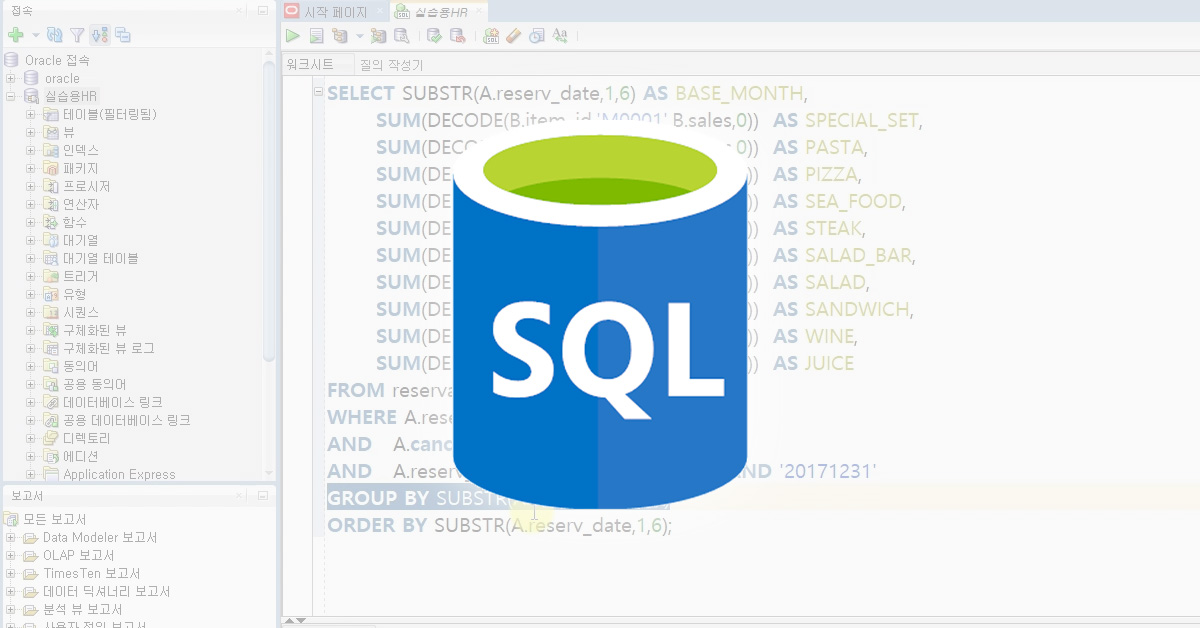The height and width of the screenshot is (628, 1200).
Task: Open the SQL History icon
Action: (x=537, y=35)
